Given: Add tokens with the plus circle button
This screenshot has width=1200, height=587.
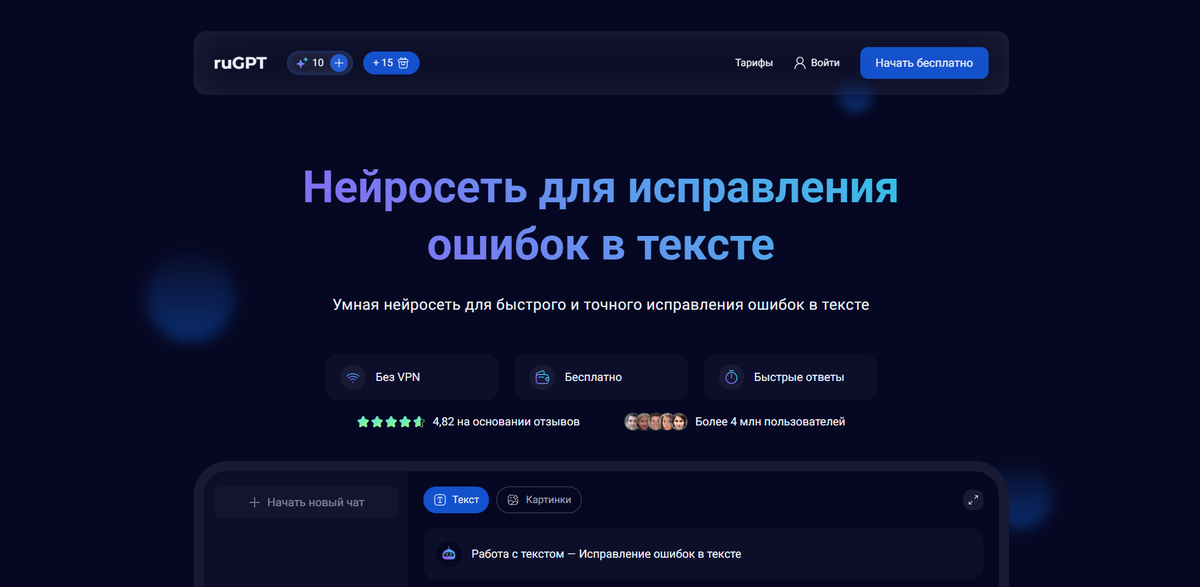Looking at the screenshot, I should 339,63.
